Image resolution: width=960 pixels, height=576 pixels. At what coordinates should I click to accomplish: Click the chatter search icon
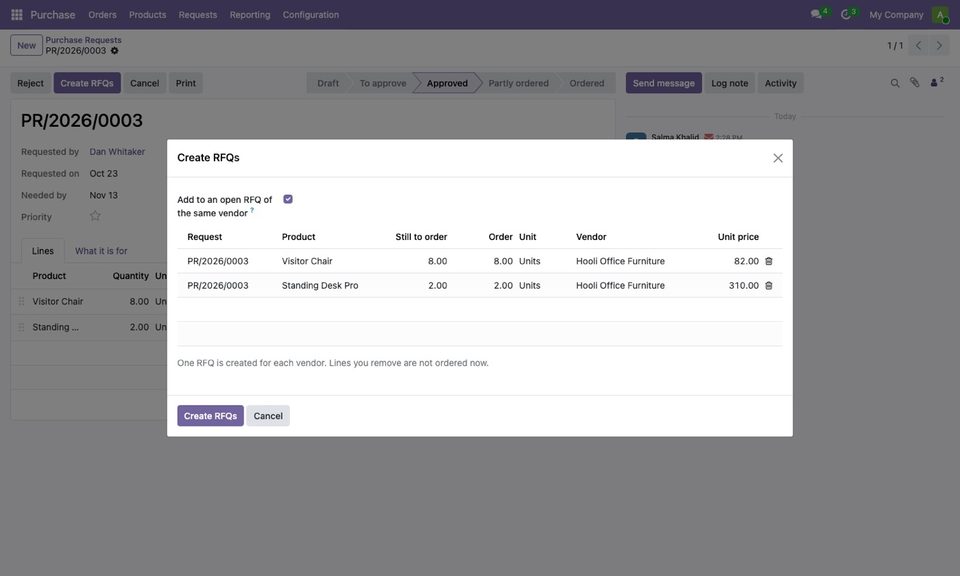click(x=895, y=83)
